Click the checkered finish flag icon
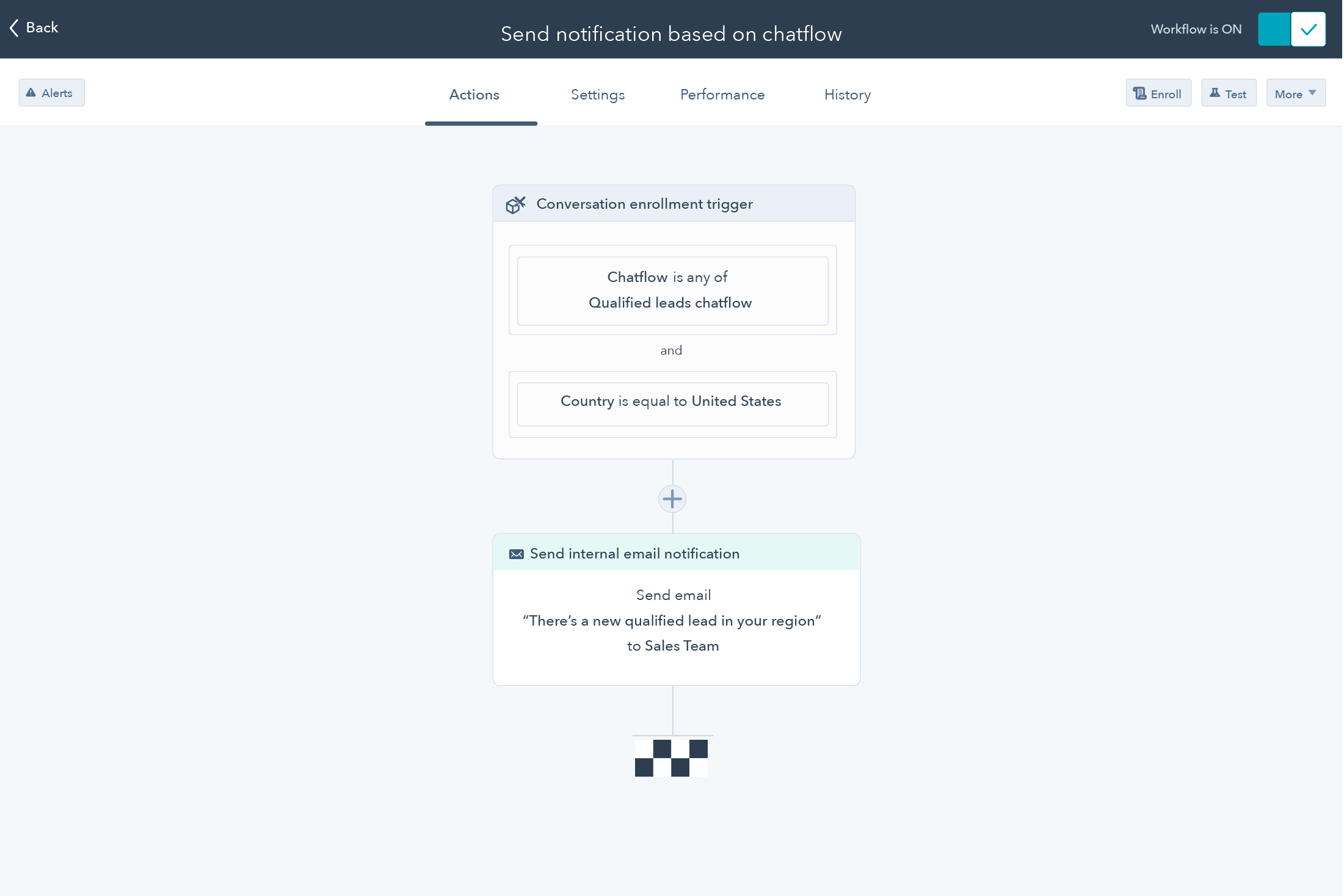Screen dimensions: 1344x896 tap(671, 757)
